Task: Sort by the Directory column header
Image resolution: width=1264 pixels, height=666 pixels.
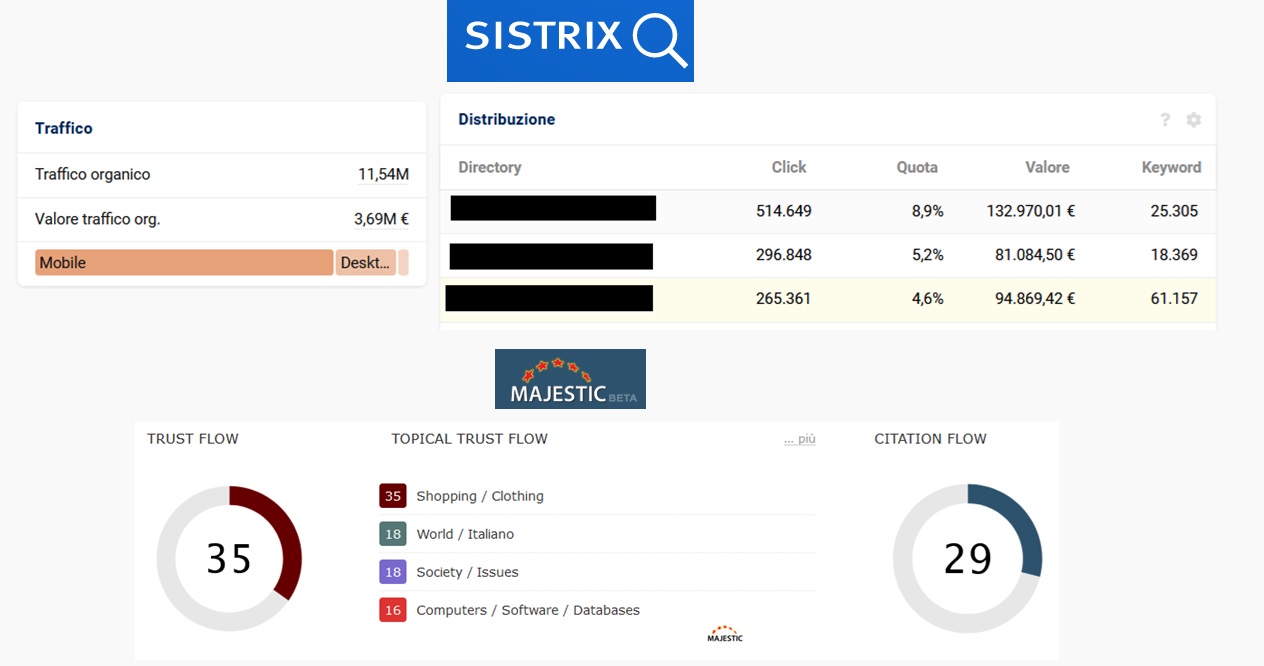Action: coord(490,167)
